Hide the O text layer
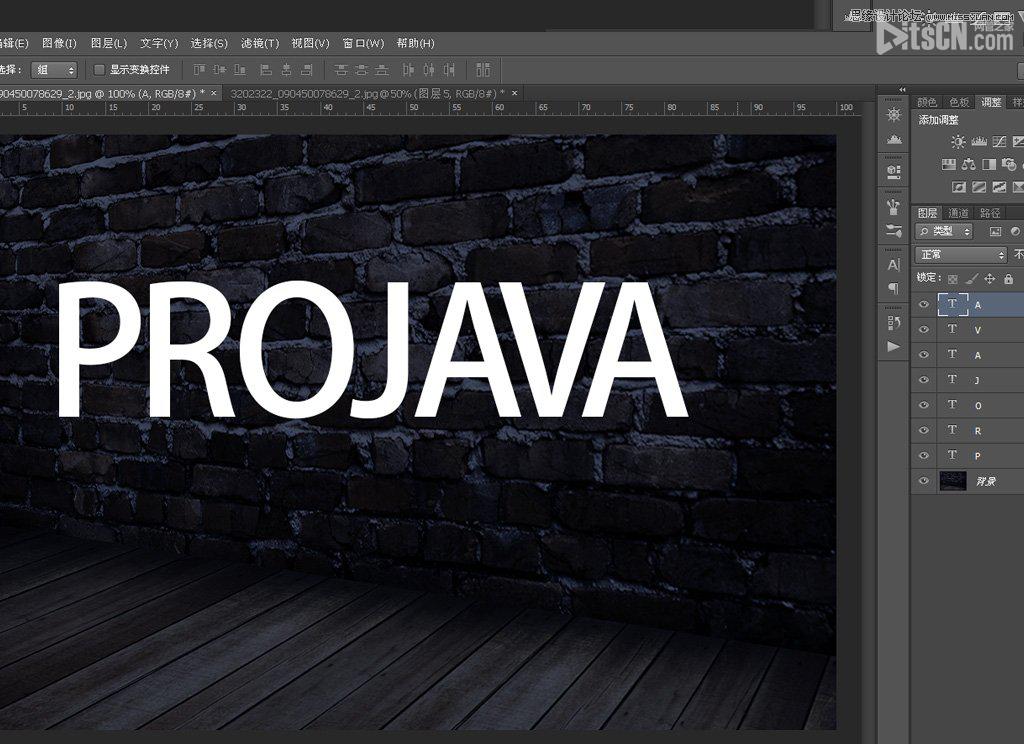Screen dimensions: 1024x744 pos(923,405)
